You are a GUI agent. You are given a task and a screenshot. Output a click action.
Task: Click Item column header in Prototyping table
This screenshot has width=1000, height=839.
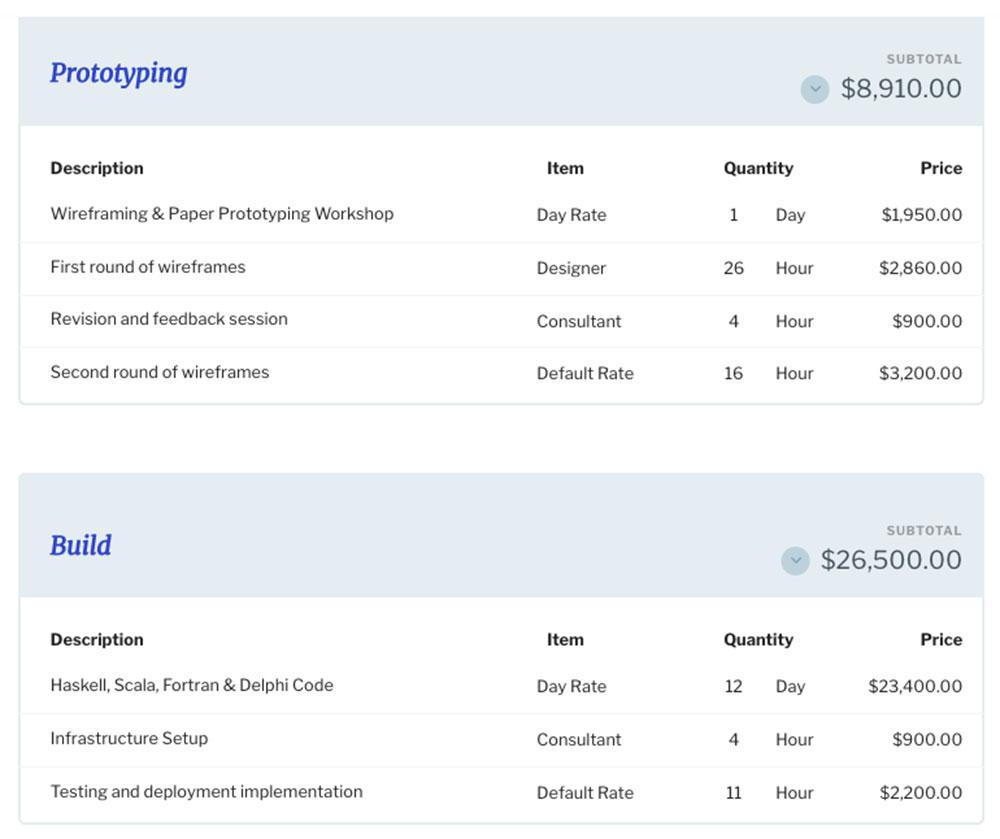565,168
